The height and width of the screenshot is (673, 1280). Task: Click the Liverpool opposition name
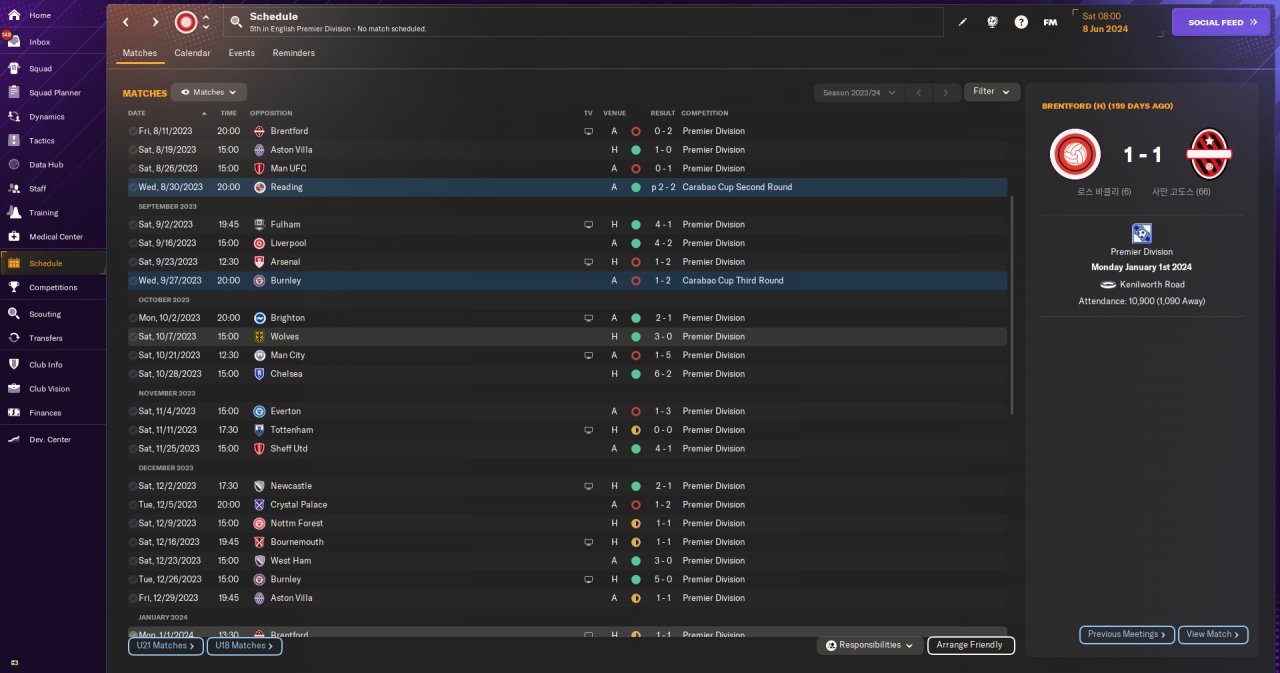[288, 243]
